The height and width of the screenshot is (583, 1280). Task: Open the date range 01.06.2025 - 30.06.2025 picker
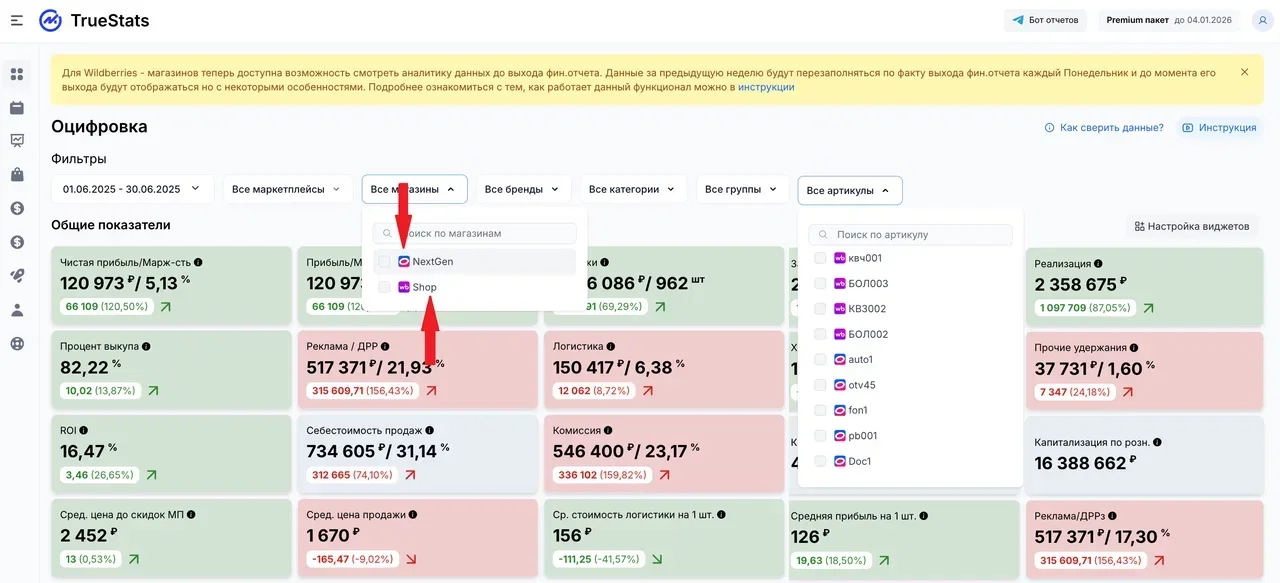pos(132,189)
